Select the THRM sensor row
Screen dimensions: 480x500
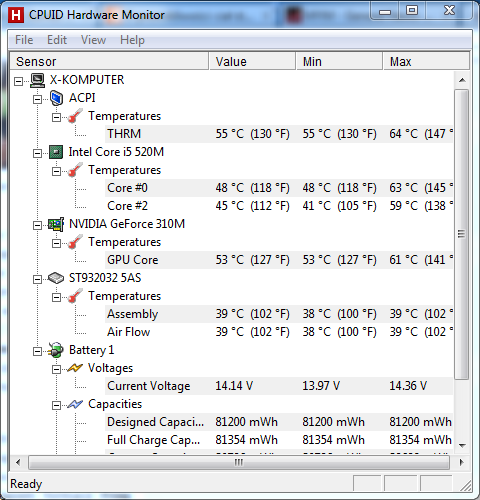tap(279, 134)
